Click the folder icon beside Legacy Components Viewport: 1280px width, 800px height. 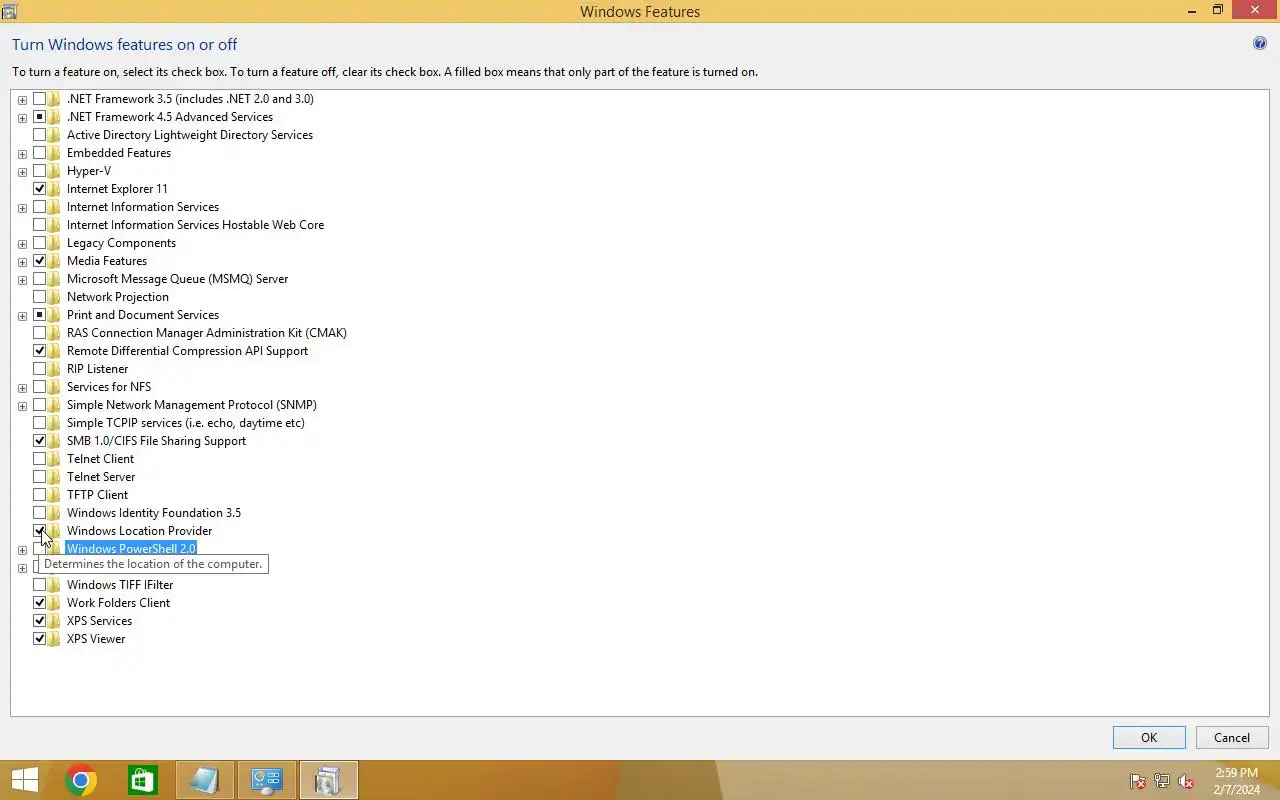pos(55,243)
